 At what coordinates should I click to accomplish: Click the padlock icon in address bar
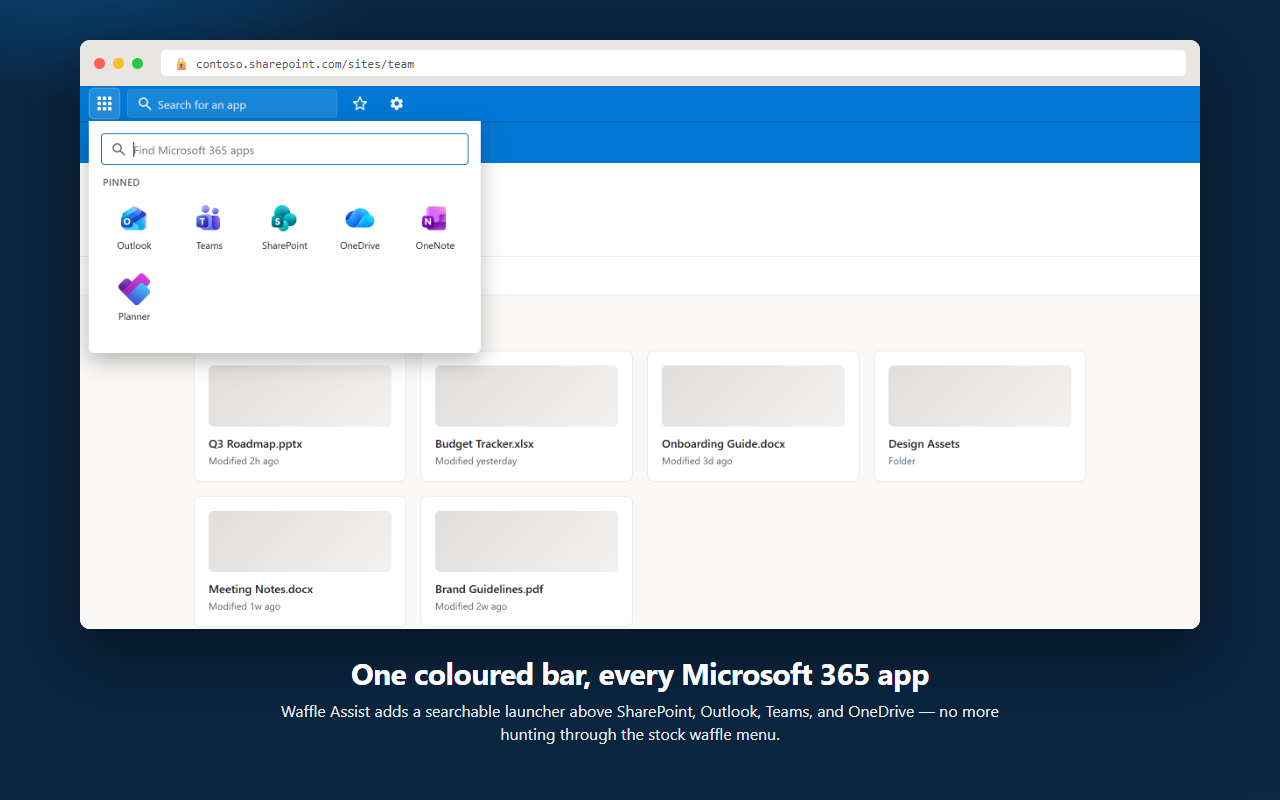[181, 64]
